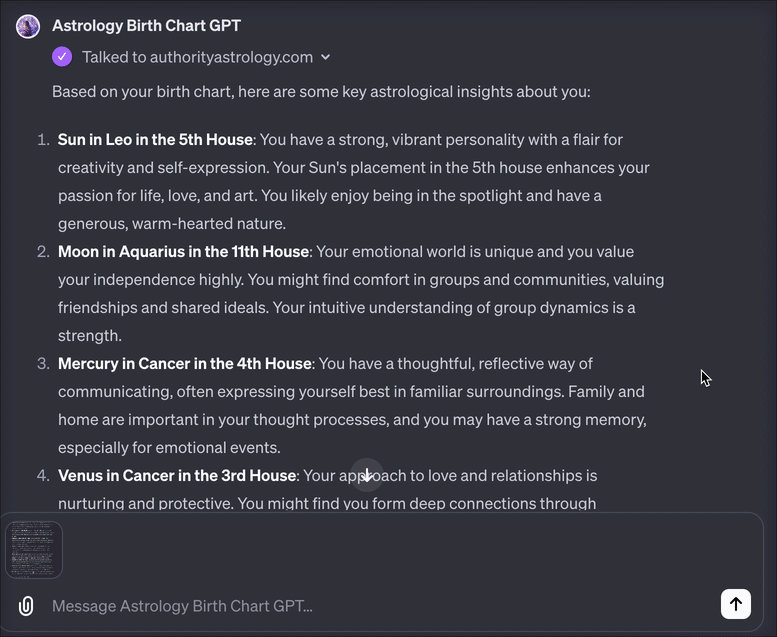
Task: Click the 'Talked to authorityastrology.com' label
Action: click(x=197, y=57)
